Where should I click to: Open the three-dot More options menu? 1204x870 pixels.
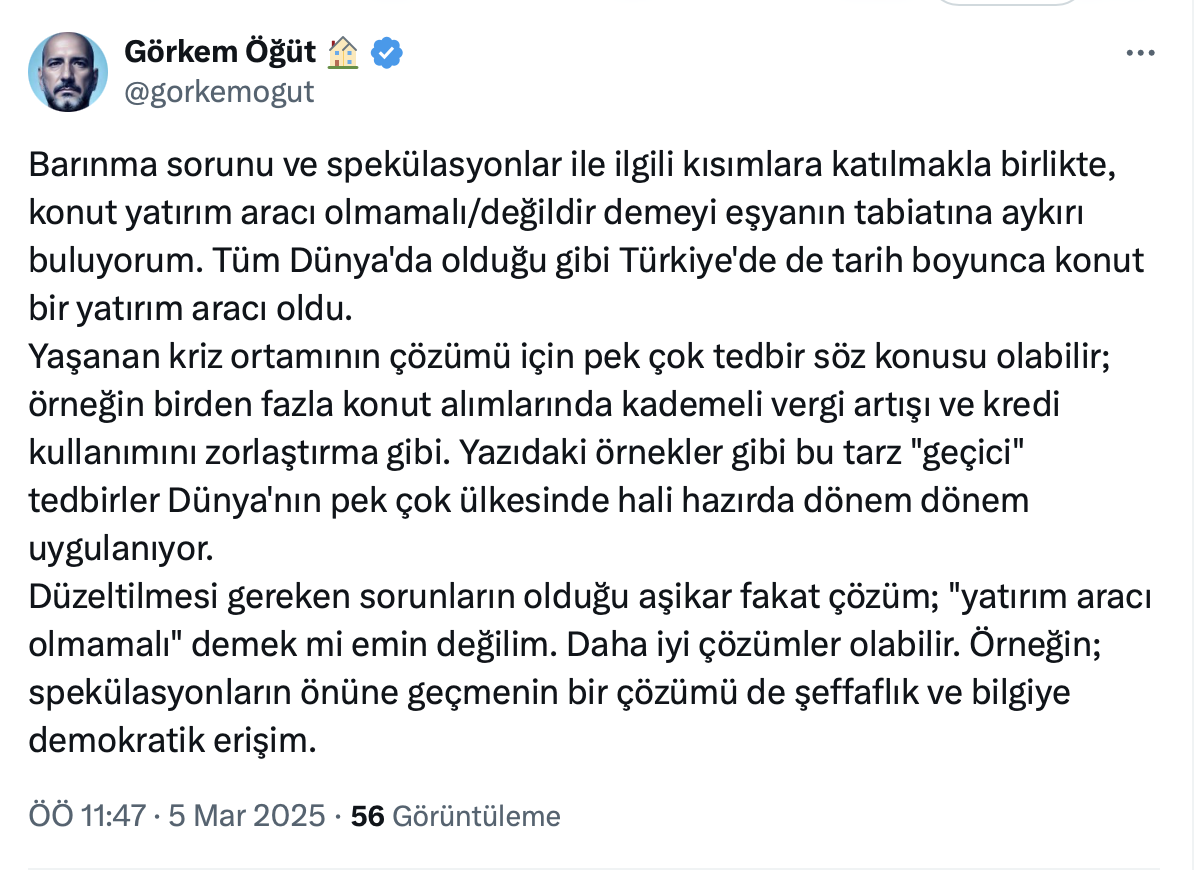(x=1142, y=54)
